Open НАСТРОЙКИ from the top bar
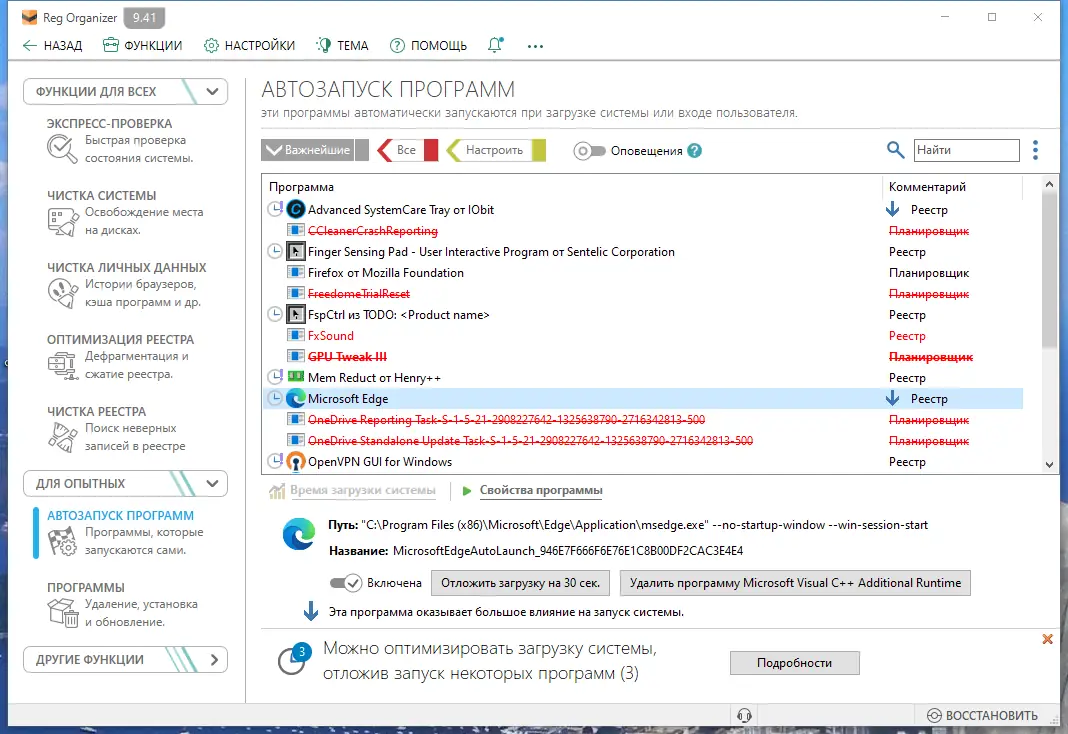Image resolution: width=1068 pixels, height=734 pixels. click(249, 46)
